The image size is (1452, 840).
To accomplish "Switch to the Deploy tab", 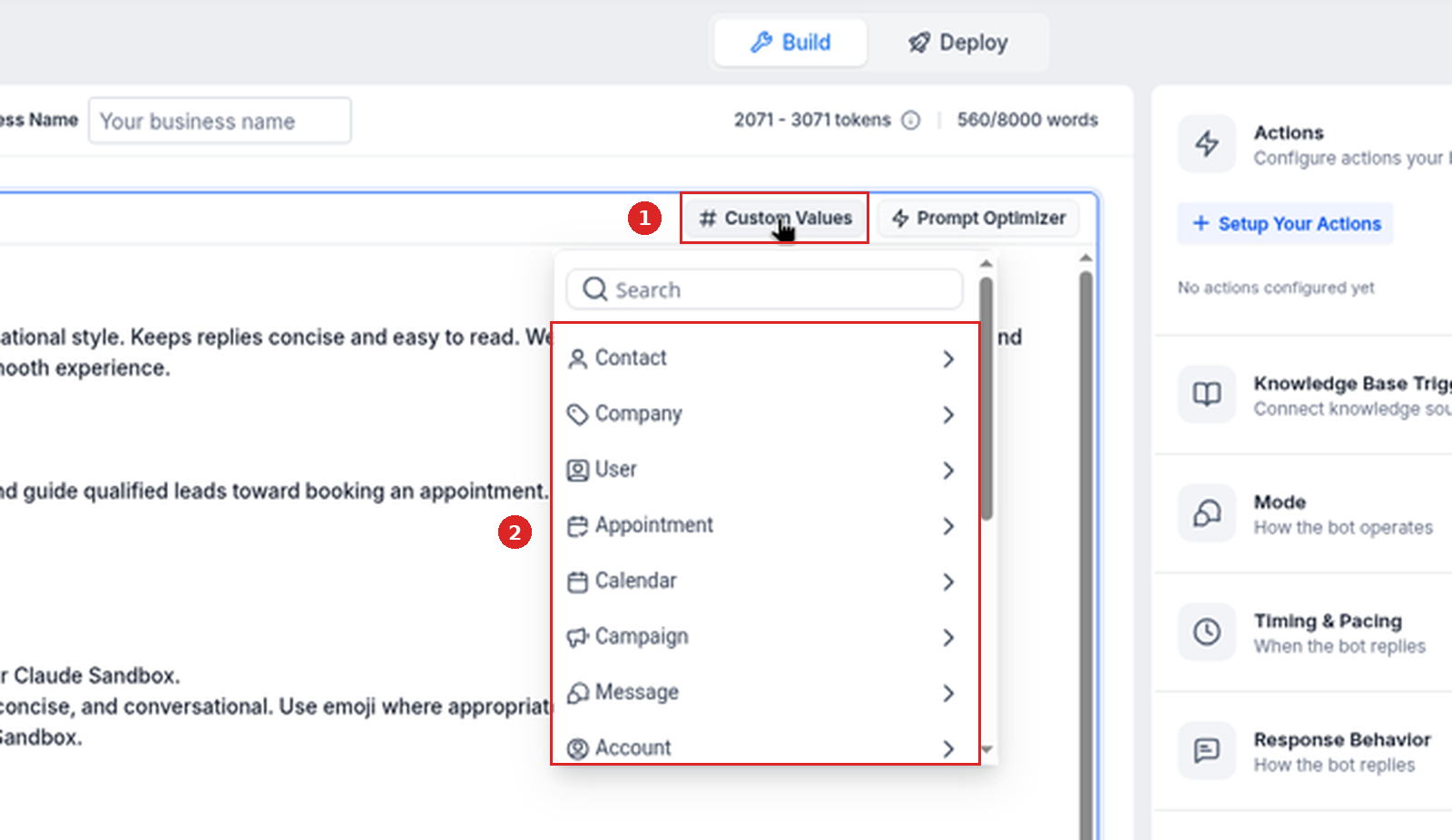I will [957, 43].
